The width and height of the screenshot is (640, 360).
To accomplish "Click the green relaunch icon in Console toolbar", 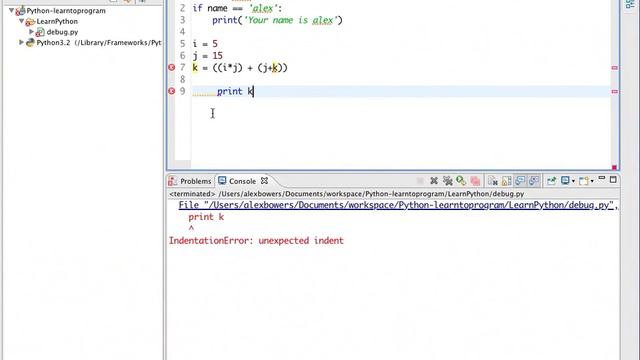I will point(461,180).
